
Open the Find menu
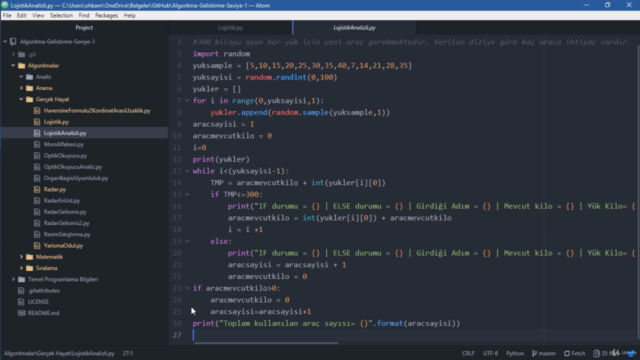84,16
